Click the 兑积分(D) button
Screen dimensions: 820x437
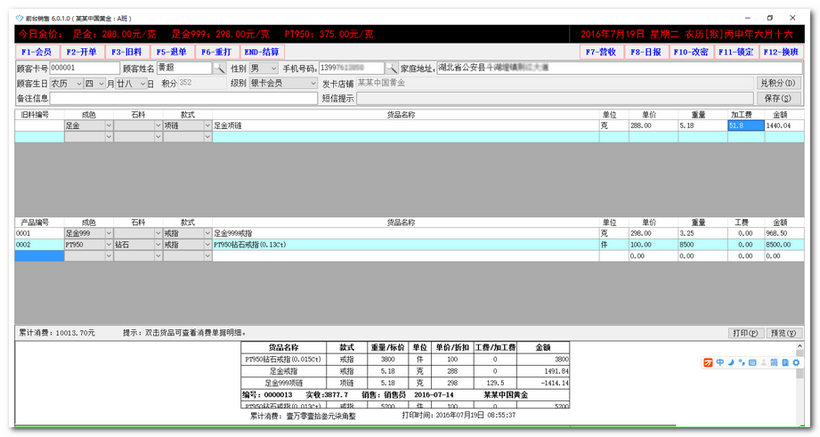(x=778, y=83)
